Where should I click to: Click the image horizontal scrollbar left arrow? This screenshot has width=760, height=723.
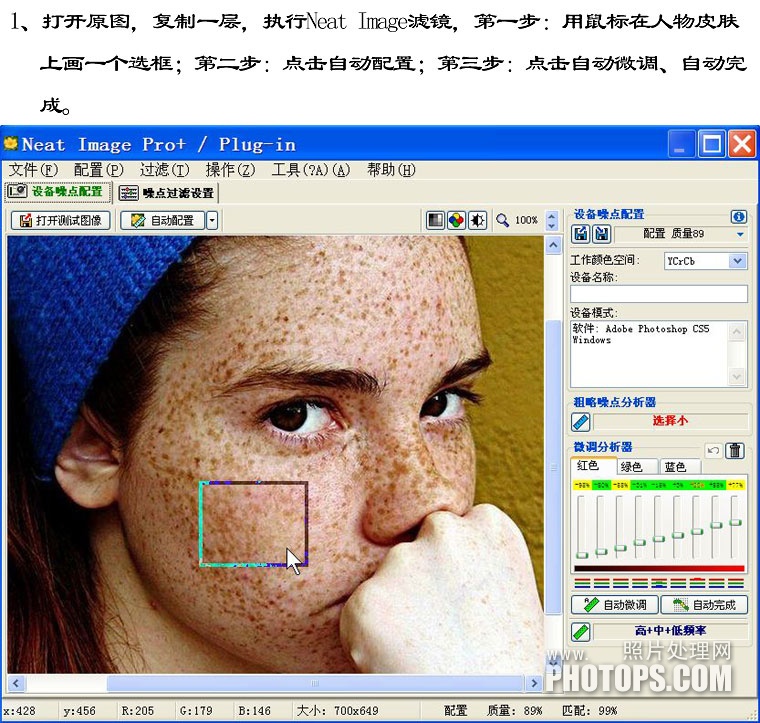16,683
